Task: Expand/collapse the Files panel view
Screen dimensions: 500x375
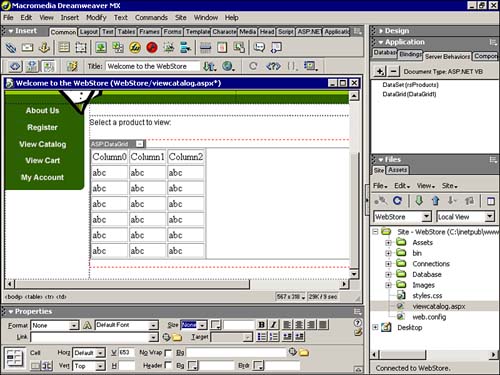Action: 490,201
